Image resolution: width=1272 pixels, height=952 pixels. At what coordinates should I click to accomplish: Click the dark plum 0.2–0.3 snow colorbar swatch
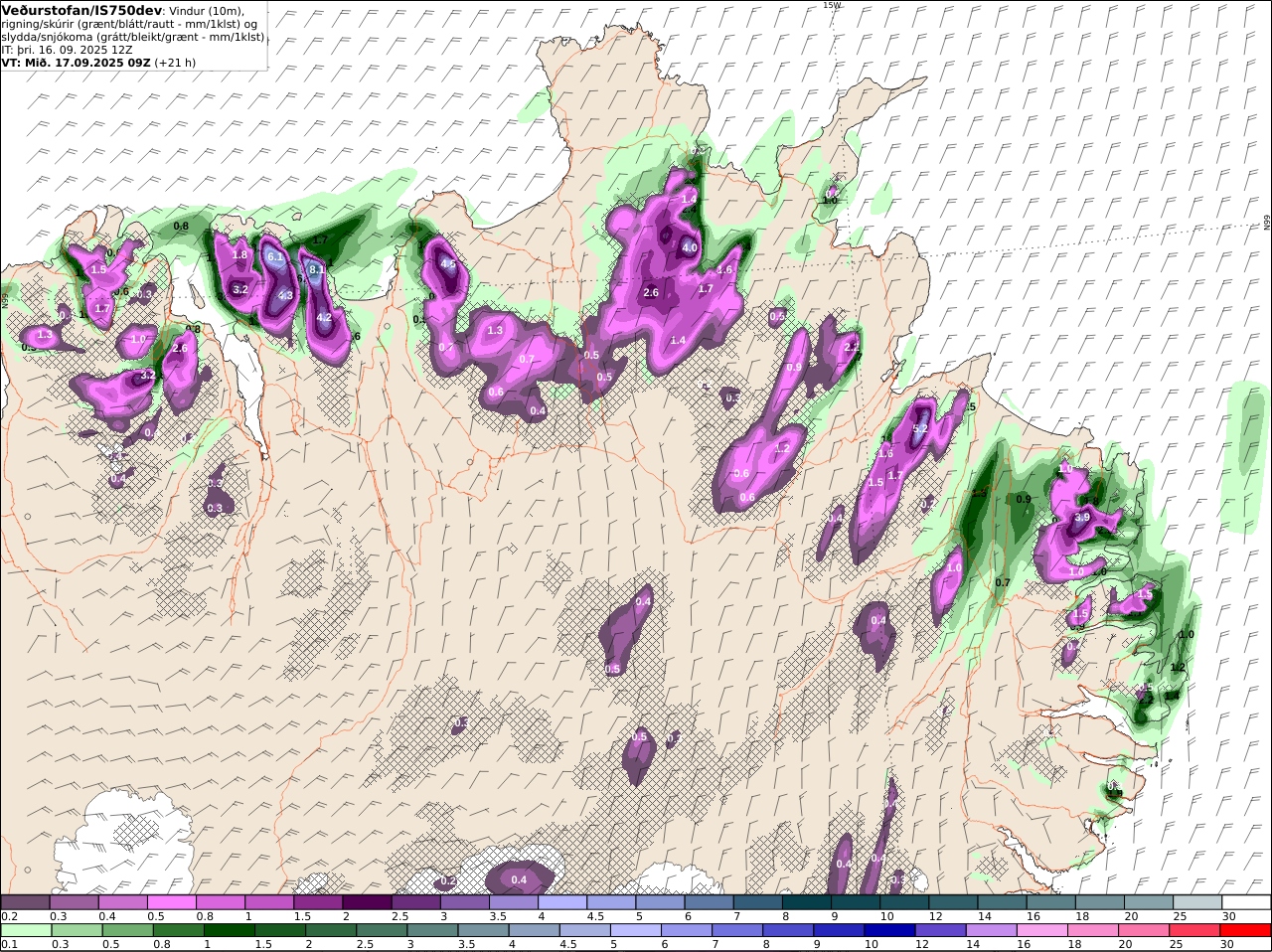[x=26, y=902]
